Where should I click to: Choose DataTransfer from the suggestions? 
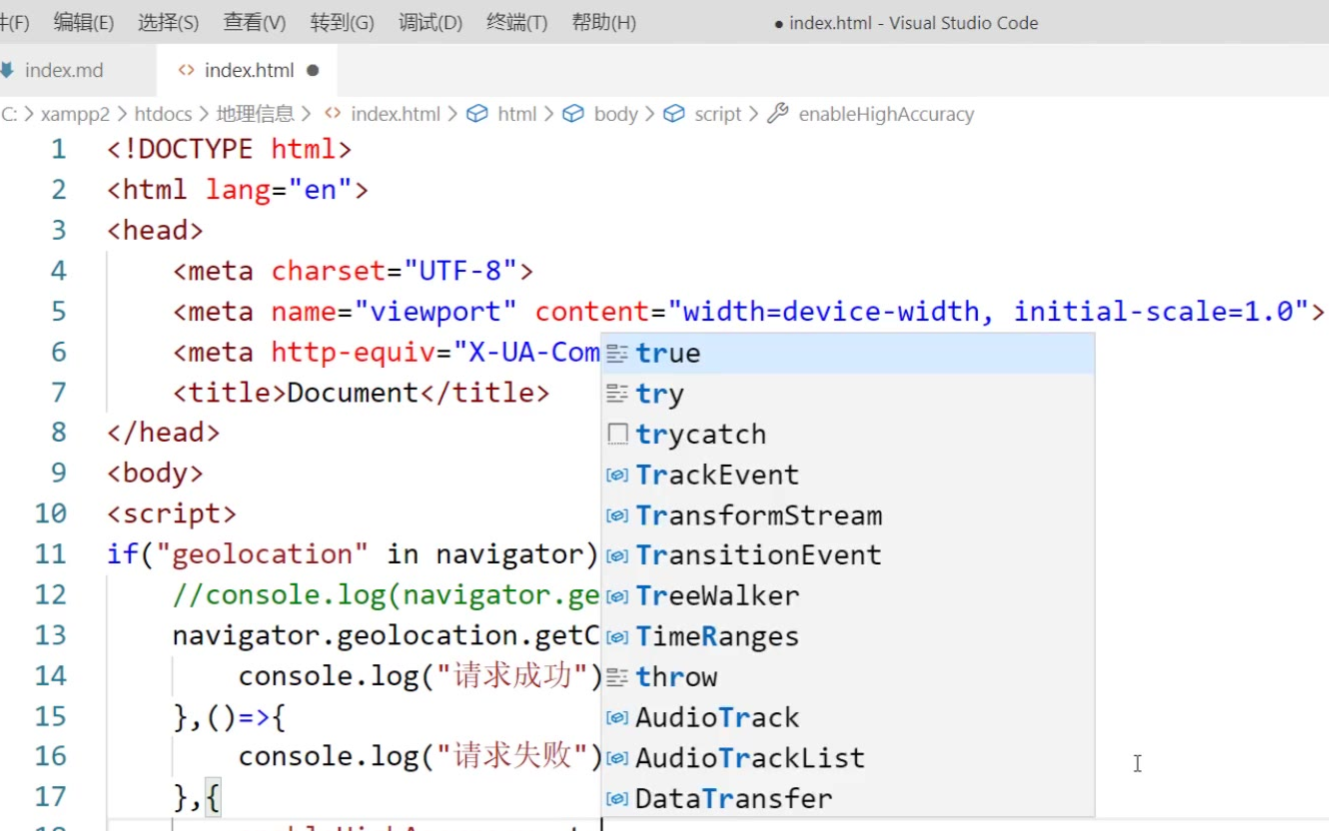(733, 798)
